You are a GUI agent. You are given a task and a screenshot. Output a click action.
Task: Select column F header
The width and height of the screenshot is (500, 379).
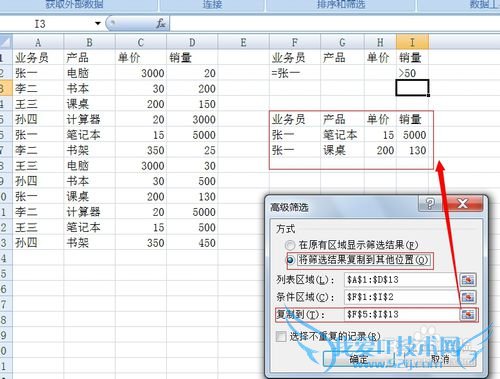coord(295,42)
